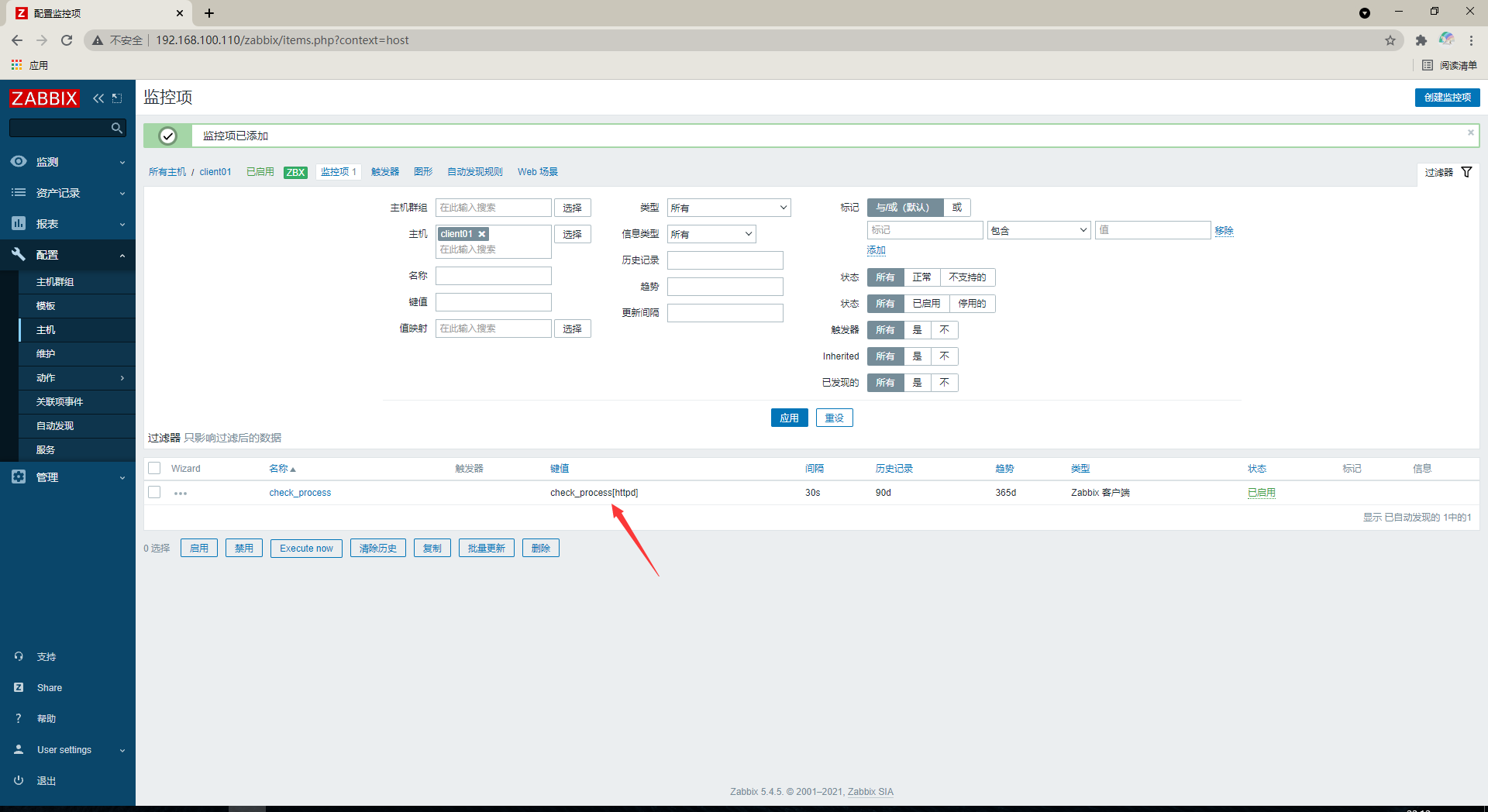Toggle sidebar hide icon next to collapse arrows
This screenshot has height=812, width=1488.
click(117, 98)
